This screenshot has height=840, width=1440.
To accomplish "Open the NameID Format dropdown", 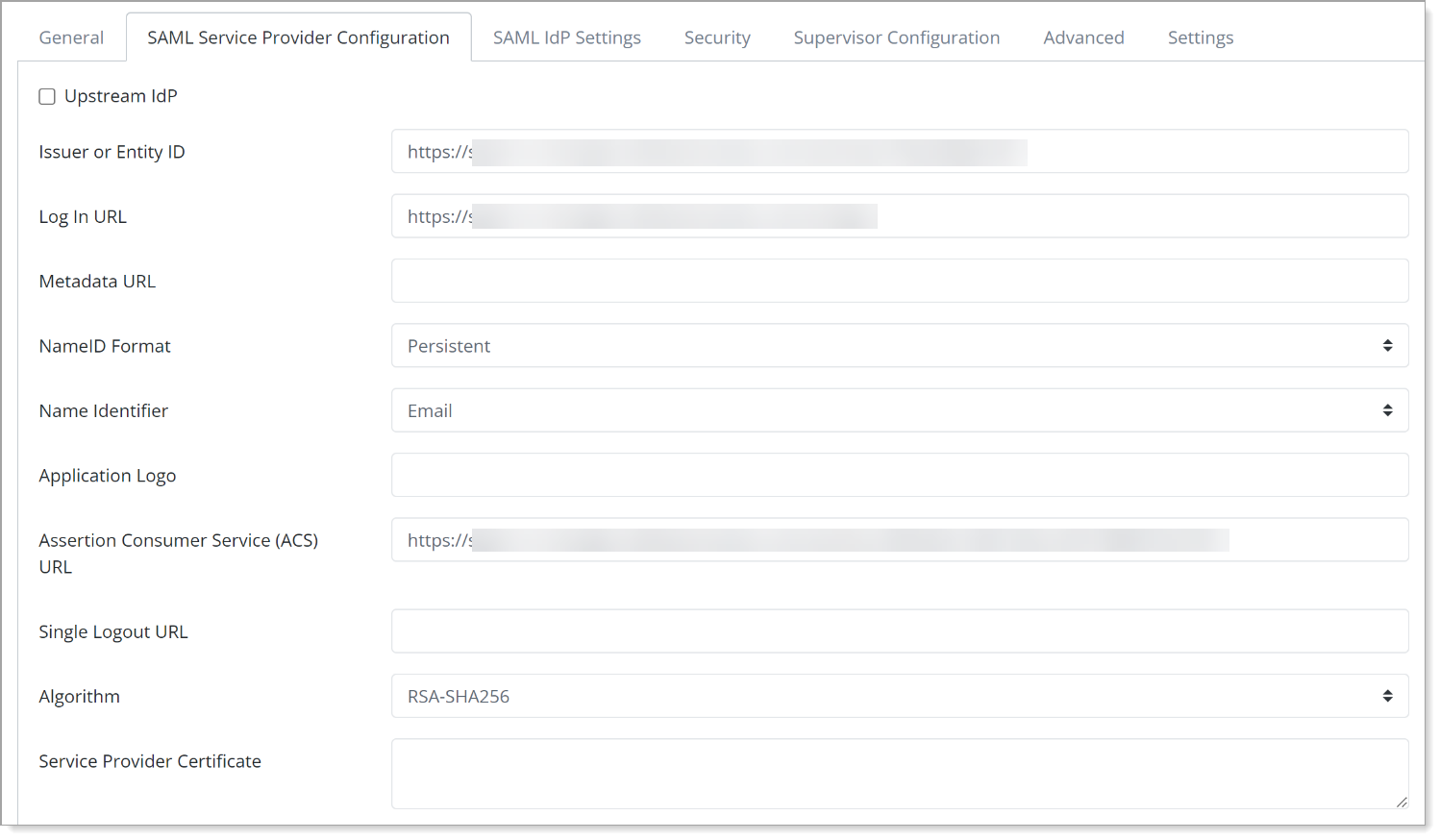I will point(900,346).
